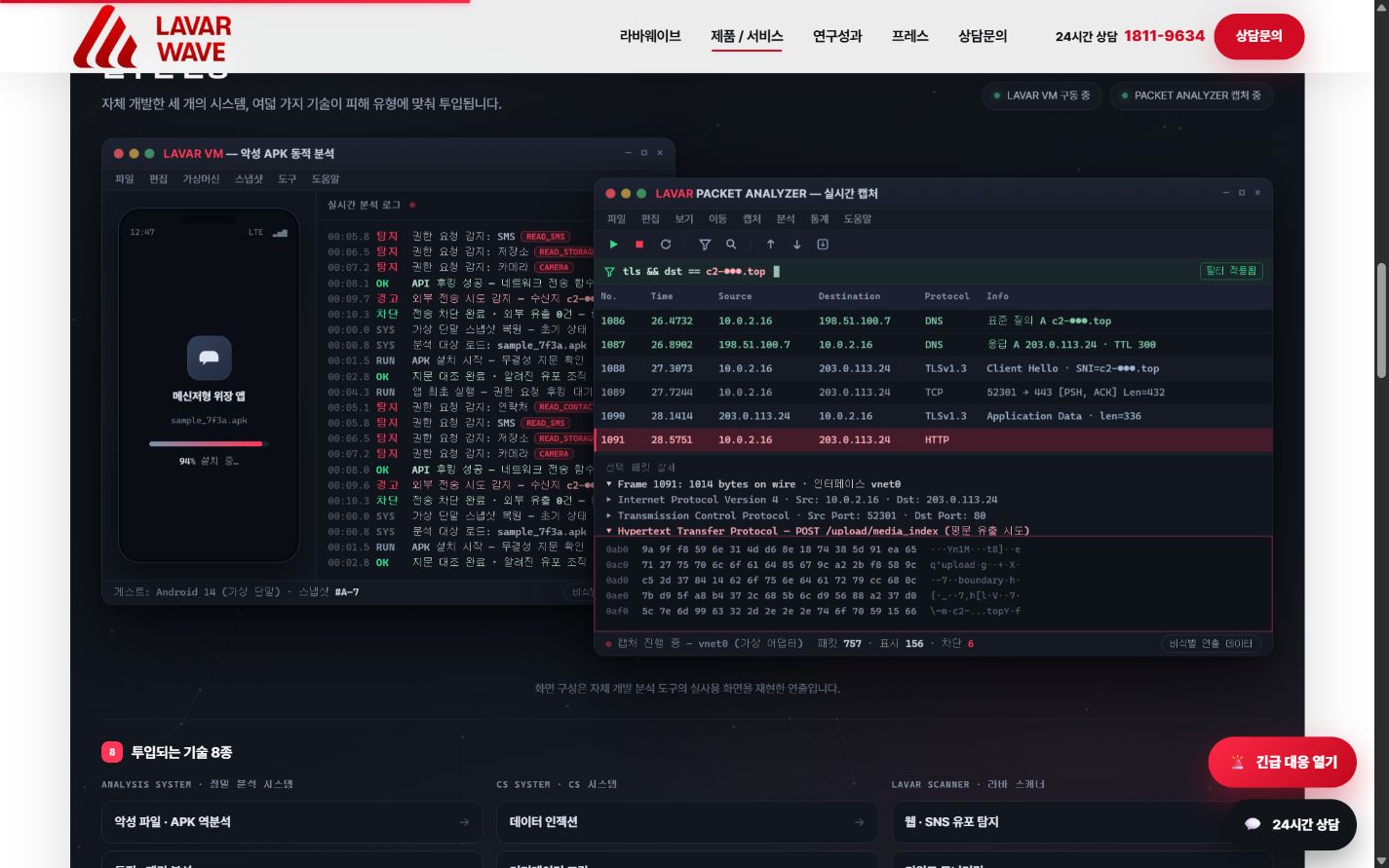The width and height of the screenshot is (1389, 868).
Task: Click the filter funnel icon in the analyzer toolbar
Action: point(705,245)
